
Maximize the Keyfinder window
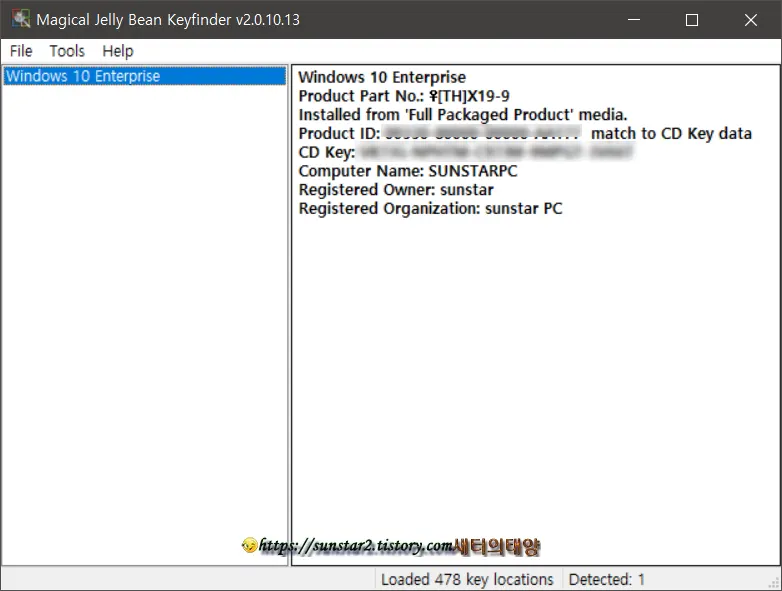click(692, 19)
